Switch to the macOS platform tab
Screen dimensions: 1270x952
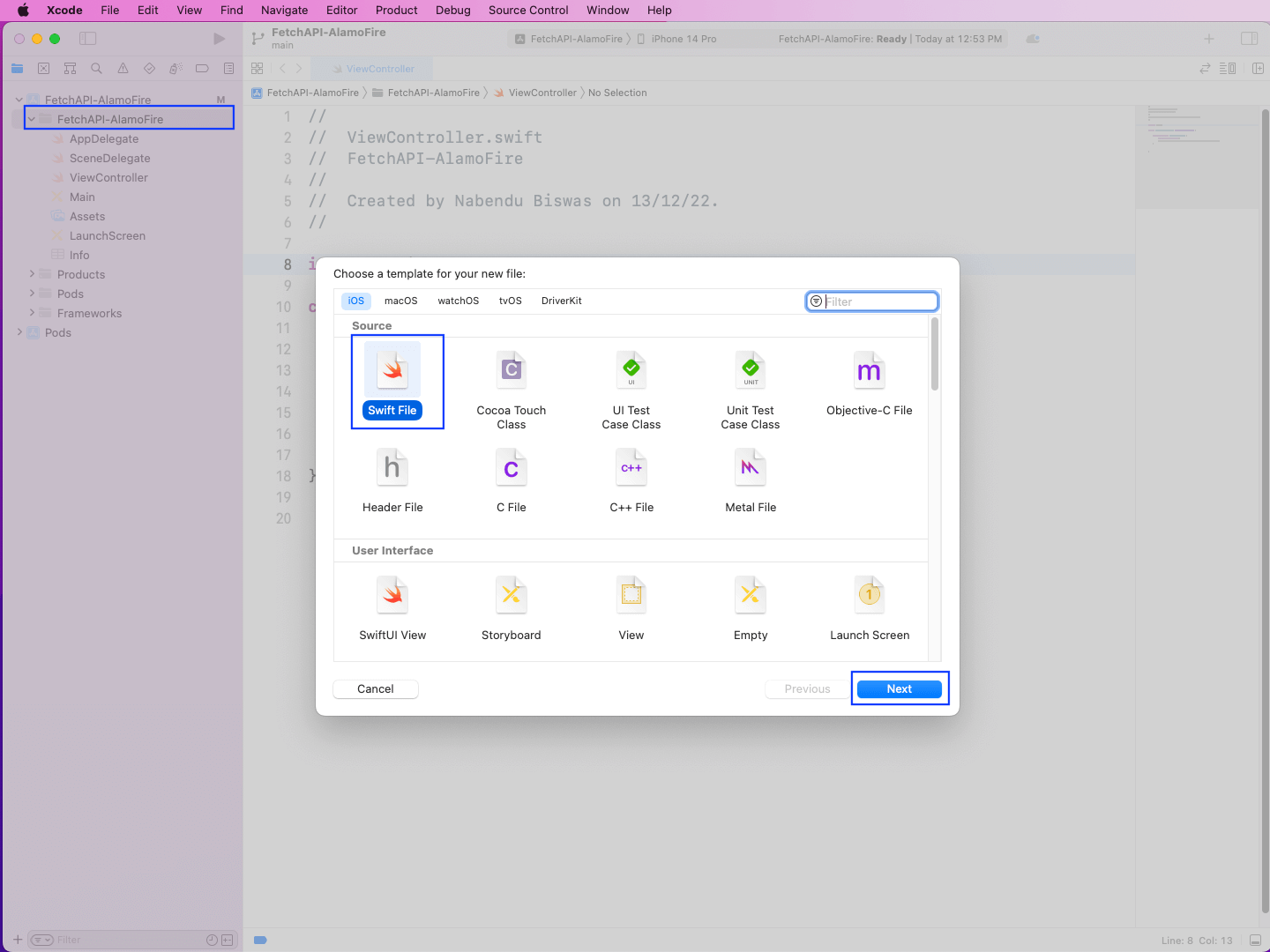[400, 301]
